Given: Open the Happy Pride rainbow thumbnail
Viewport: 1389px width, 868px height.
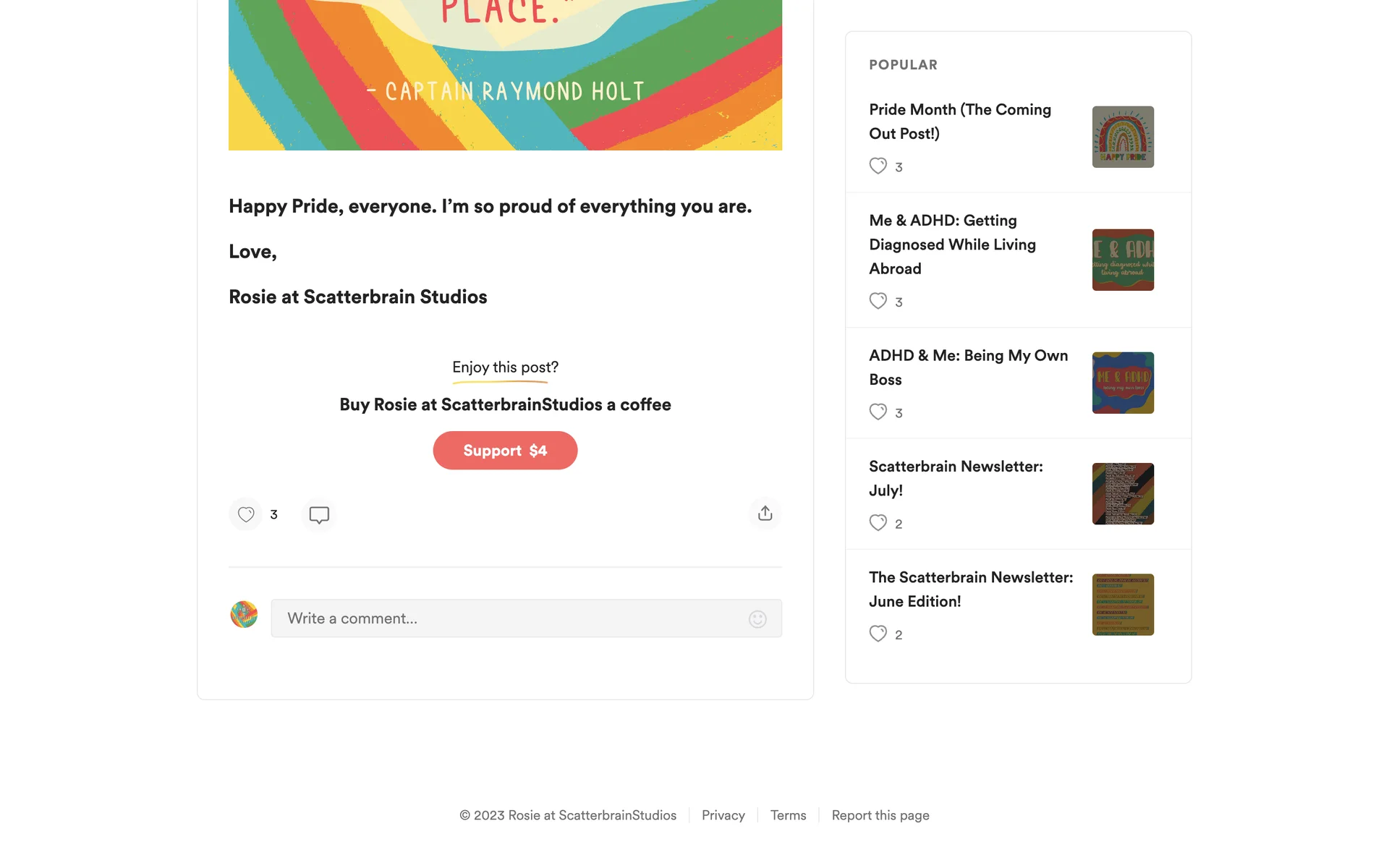Looking at the screenshot, I should click(1123, 137).
